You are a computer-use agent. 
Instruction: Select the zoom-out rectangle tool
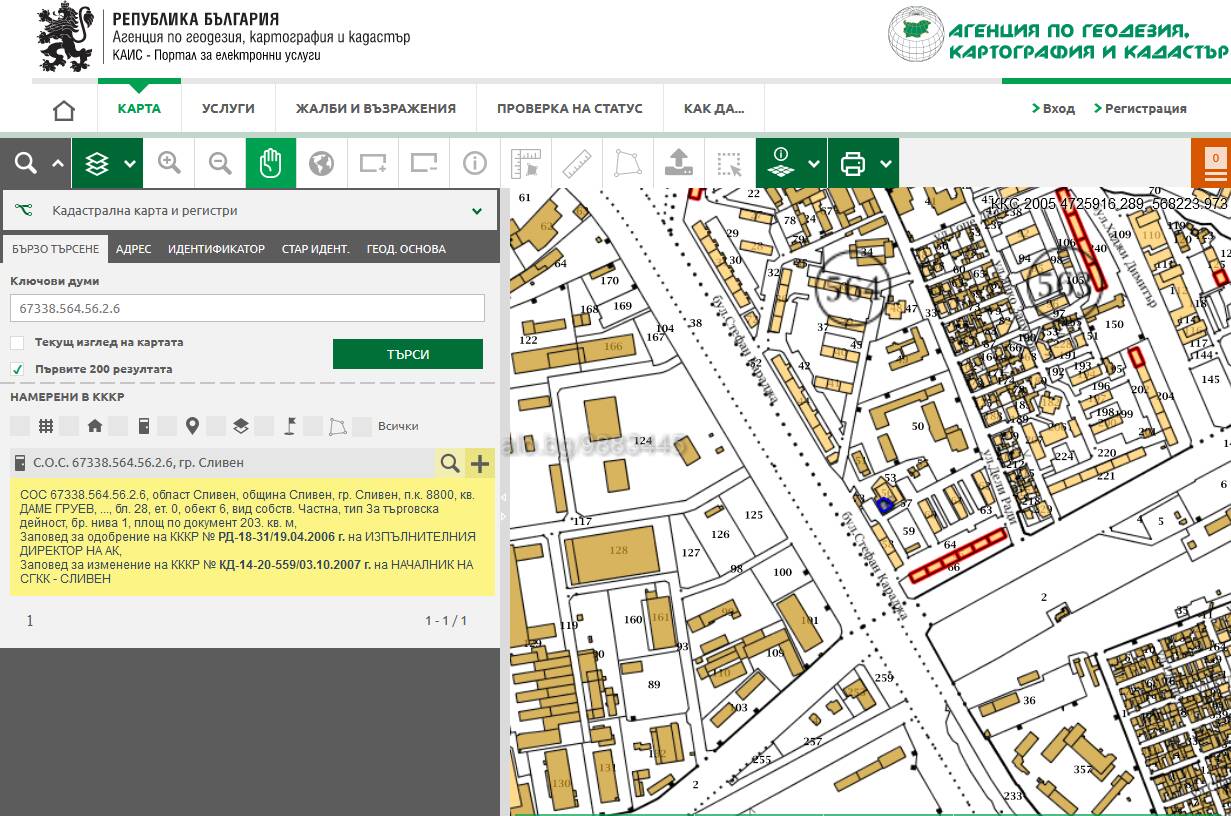pyautogui.click(x=424, y=163)
